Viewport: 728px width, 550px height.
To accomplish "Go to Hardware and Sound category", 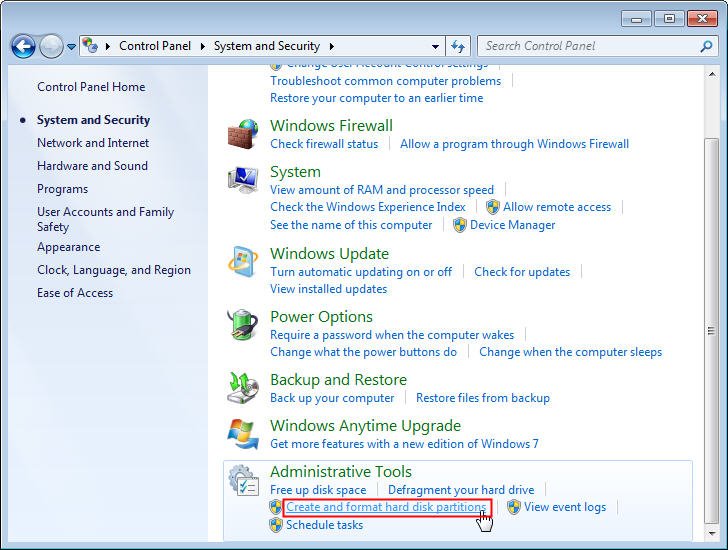I will (92, 166).
